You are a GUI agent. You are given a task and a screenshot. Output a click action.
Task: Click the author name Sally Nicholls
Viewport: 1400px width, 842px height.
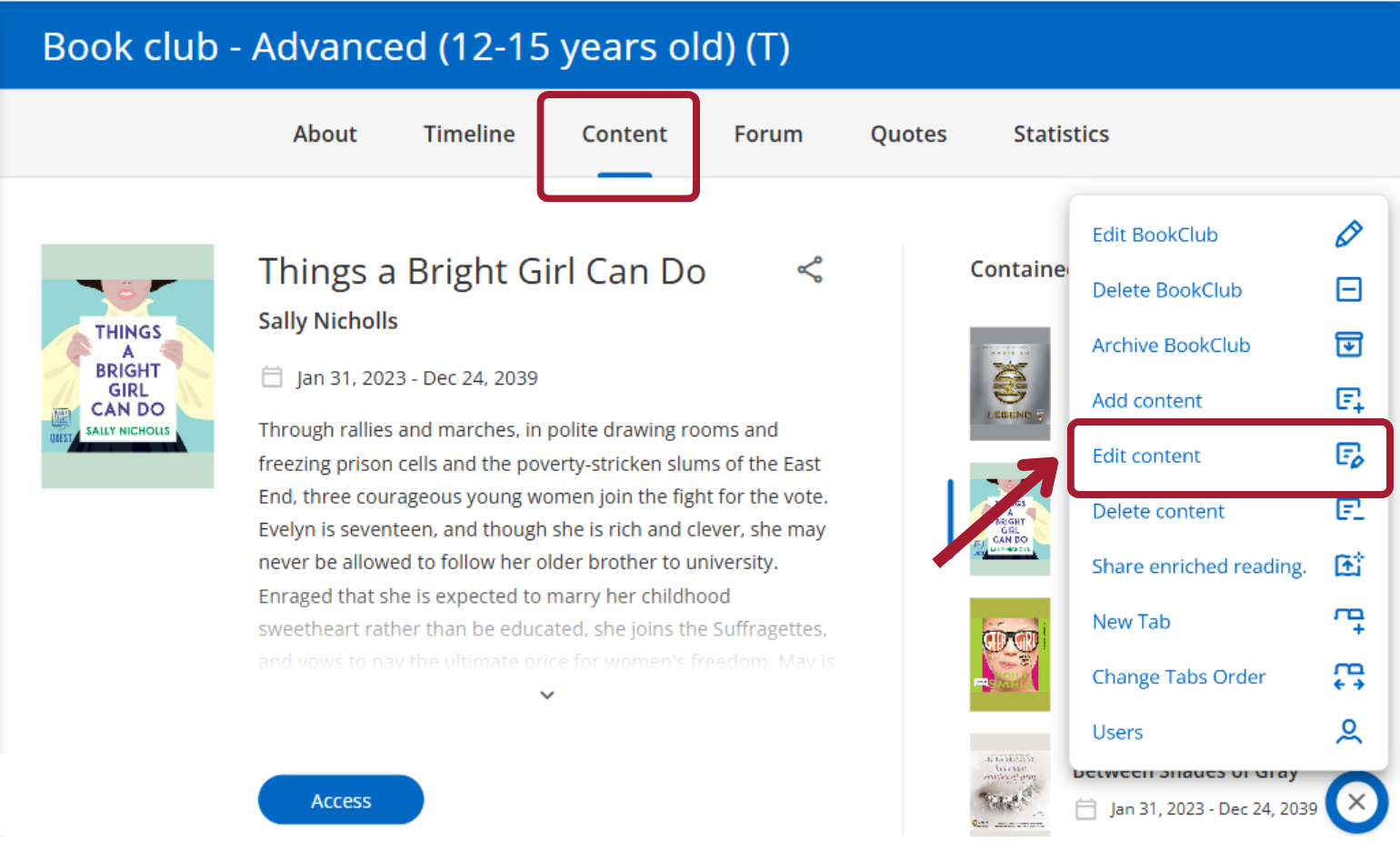click(x=328, y=321)
